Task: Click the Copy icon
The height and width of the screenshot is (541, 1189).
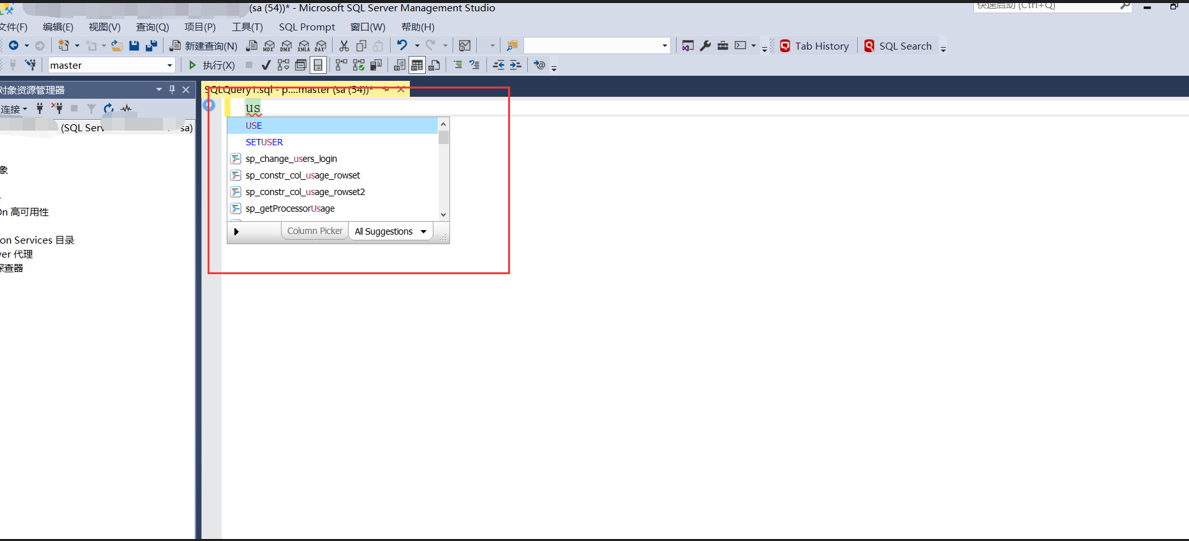Action: pyautogui.click(x=361, y=46)
